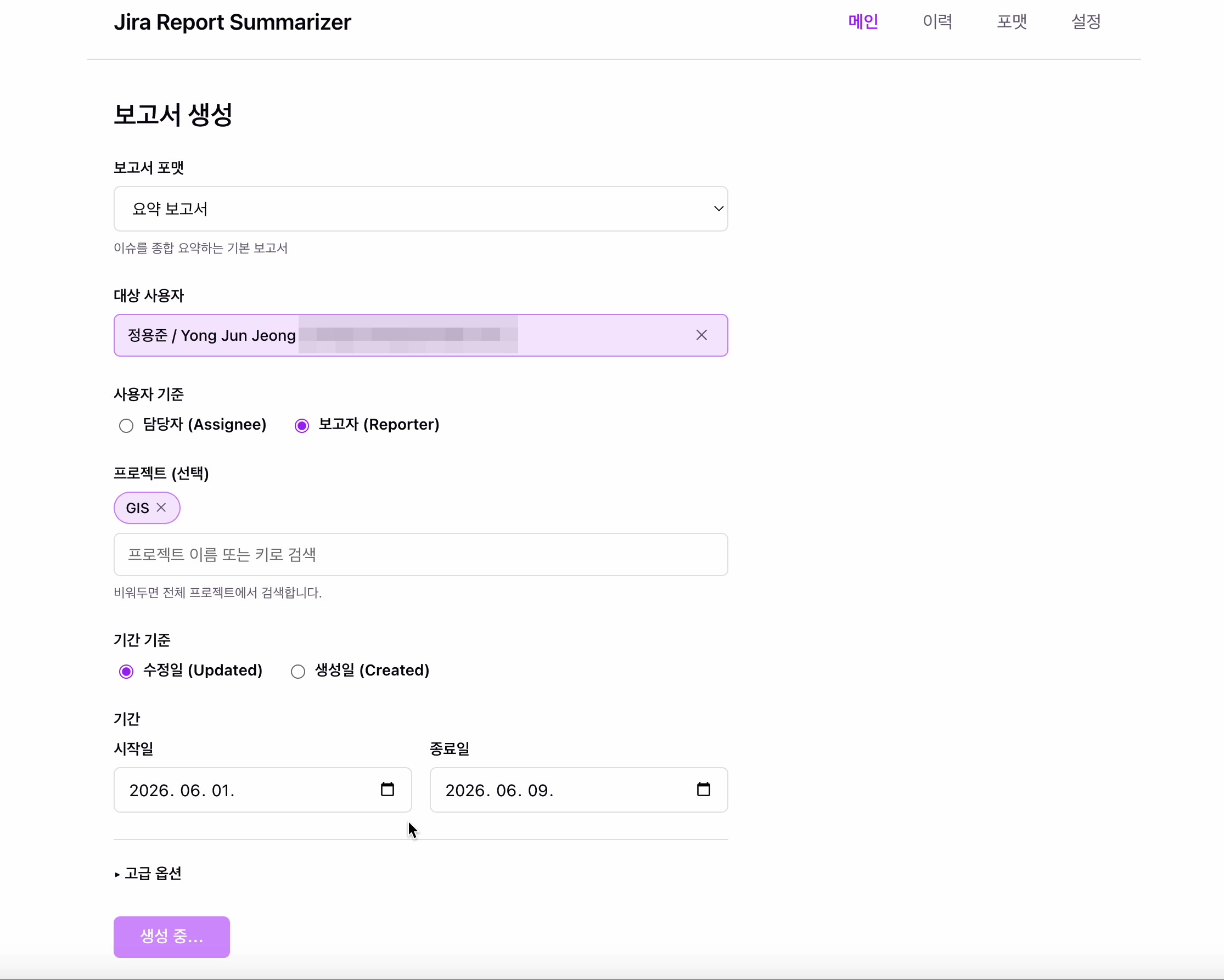Click the Jira Report Summarizer title

[232, 22]
